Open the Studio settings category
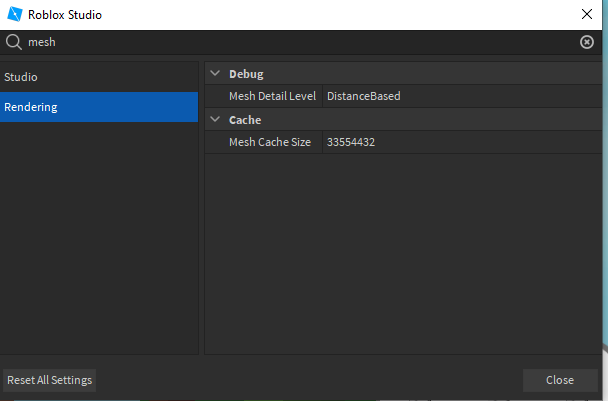Screen dimensions: 608x401 pos(99,77)
